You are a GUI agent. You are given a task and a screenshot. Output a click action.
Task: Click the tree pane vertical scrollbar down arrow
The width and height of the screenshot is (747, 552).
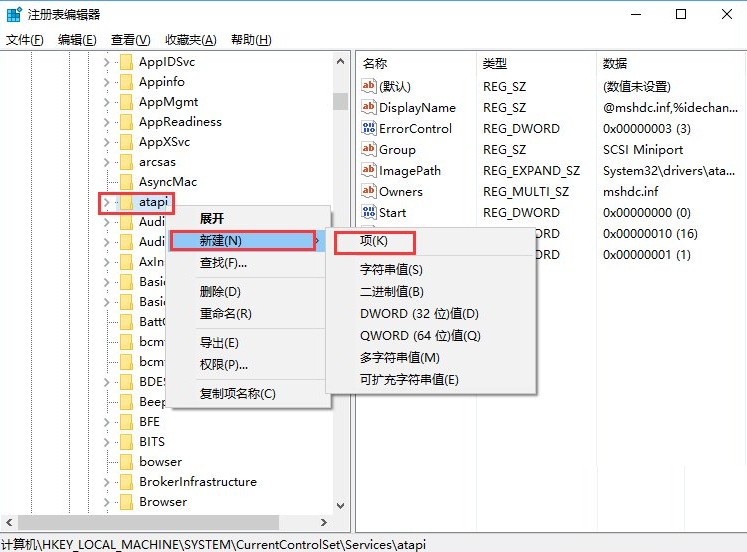click(341, 507)
